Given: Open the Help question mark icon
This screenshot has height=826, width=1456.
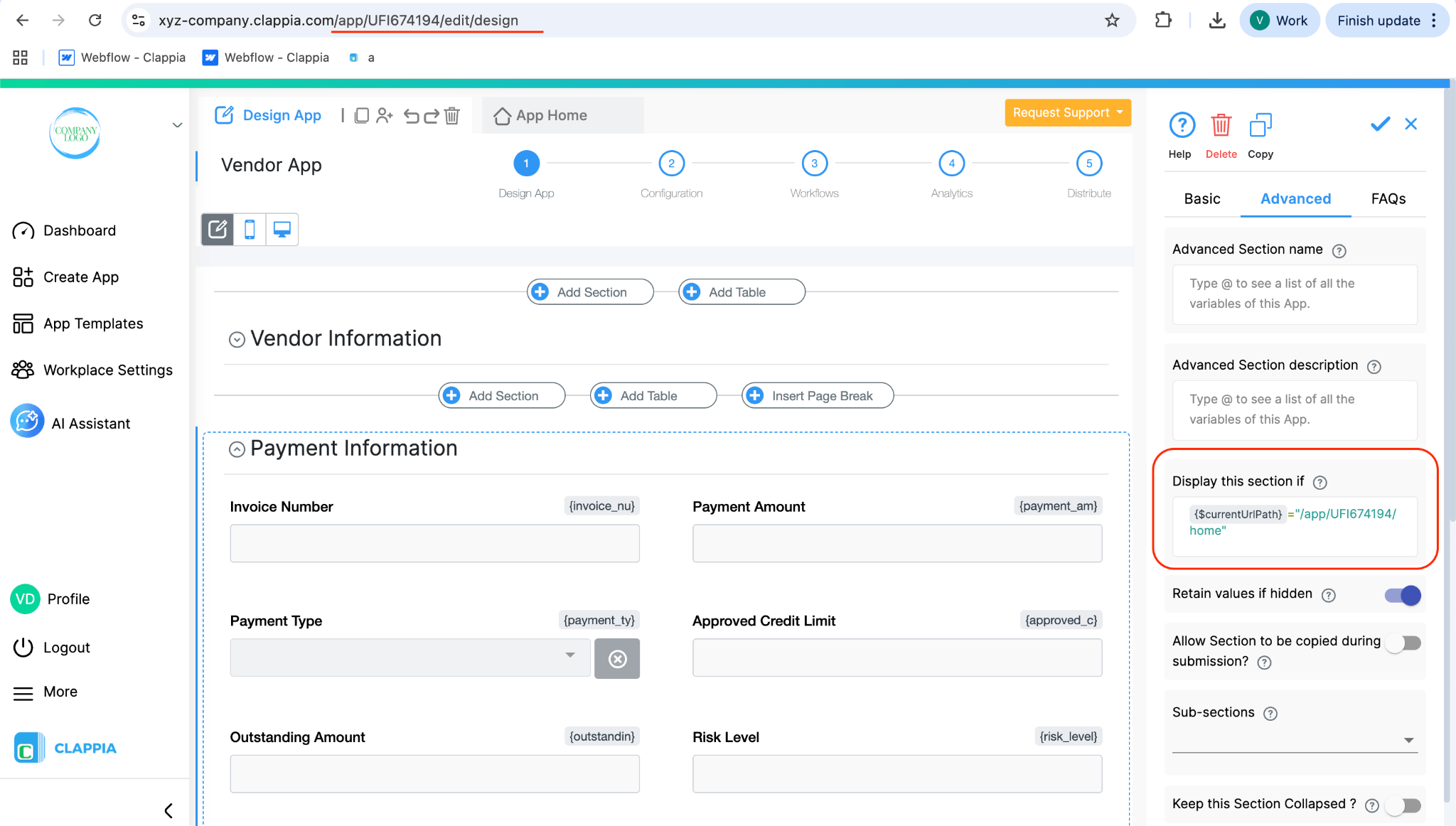Looking at the screenshot, I should (x=1182, y=126).
